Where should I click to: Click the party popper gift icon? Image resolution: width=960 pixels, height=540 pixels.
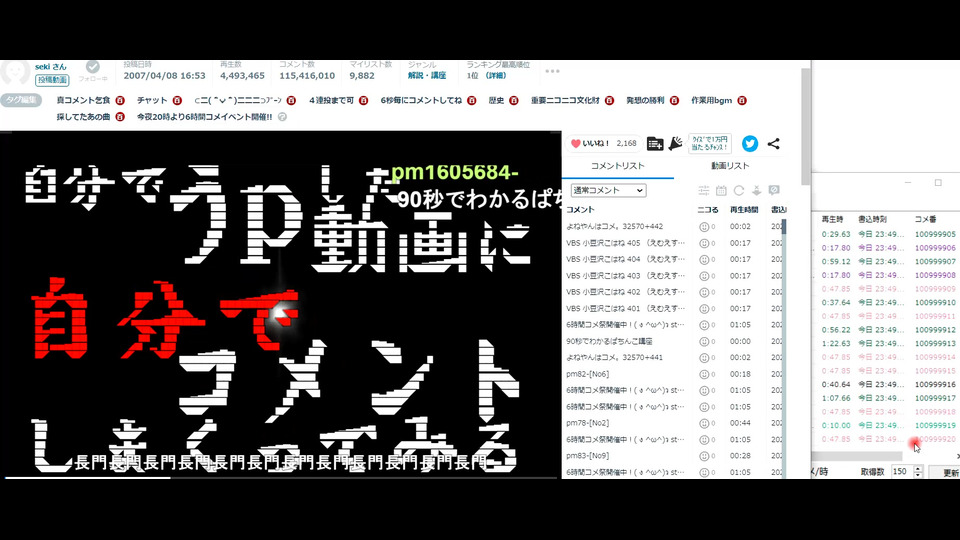click(675, 144)
